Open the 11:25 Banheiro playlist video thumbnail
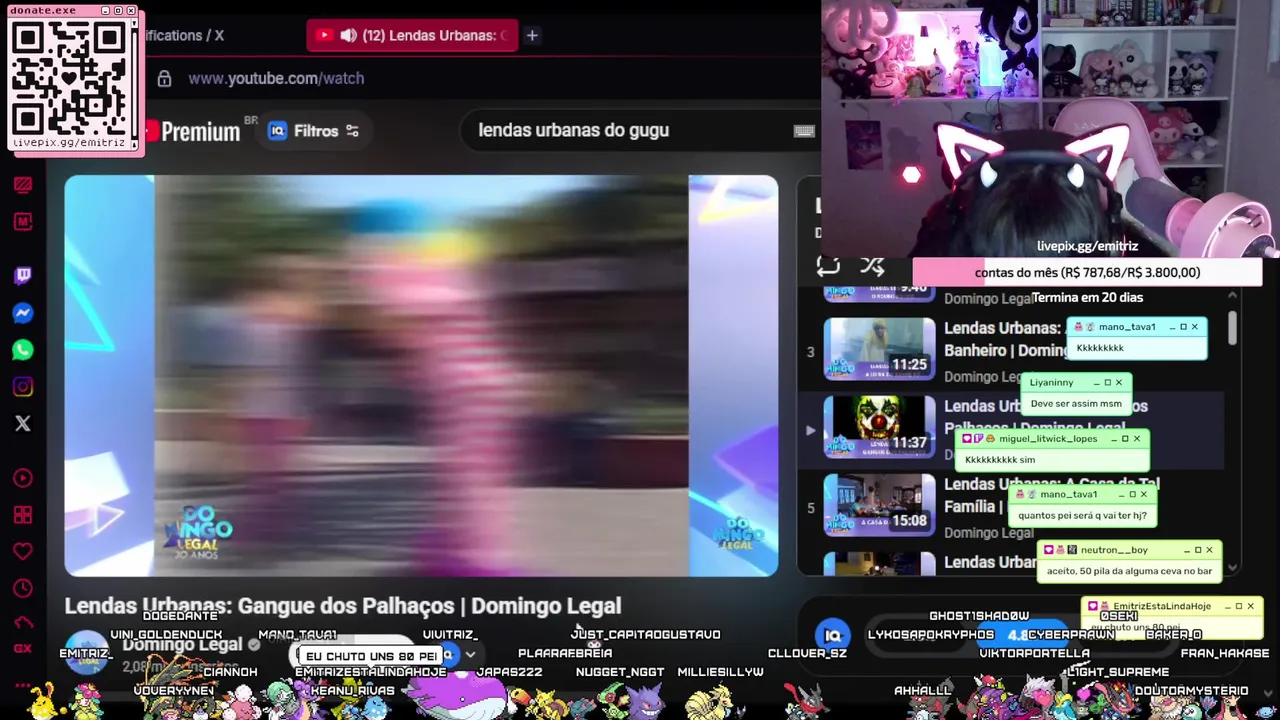This screenshot has width=1280, height=720. click(x=879, y=349)
